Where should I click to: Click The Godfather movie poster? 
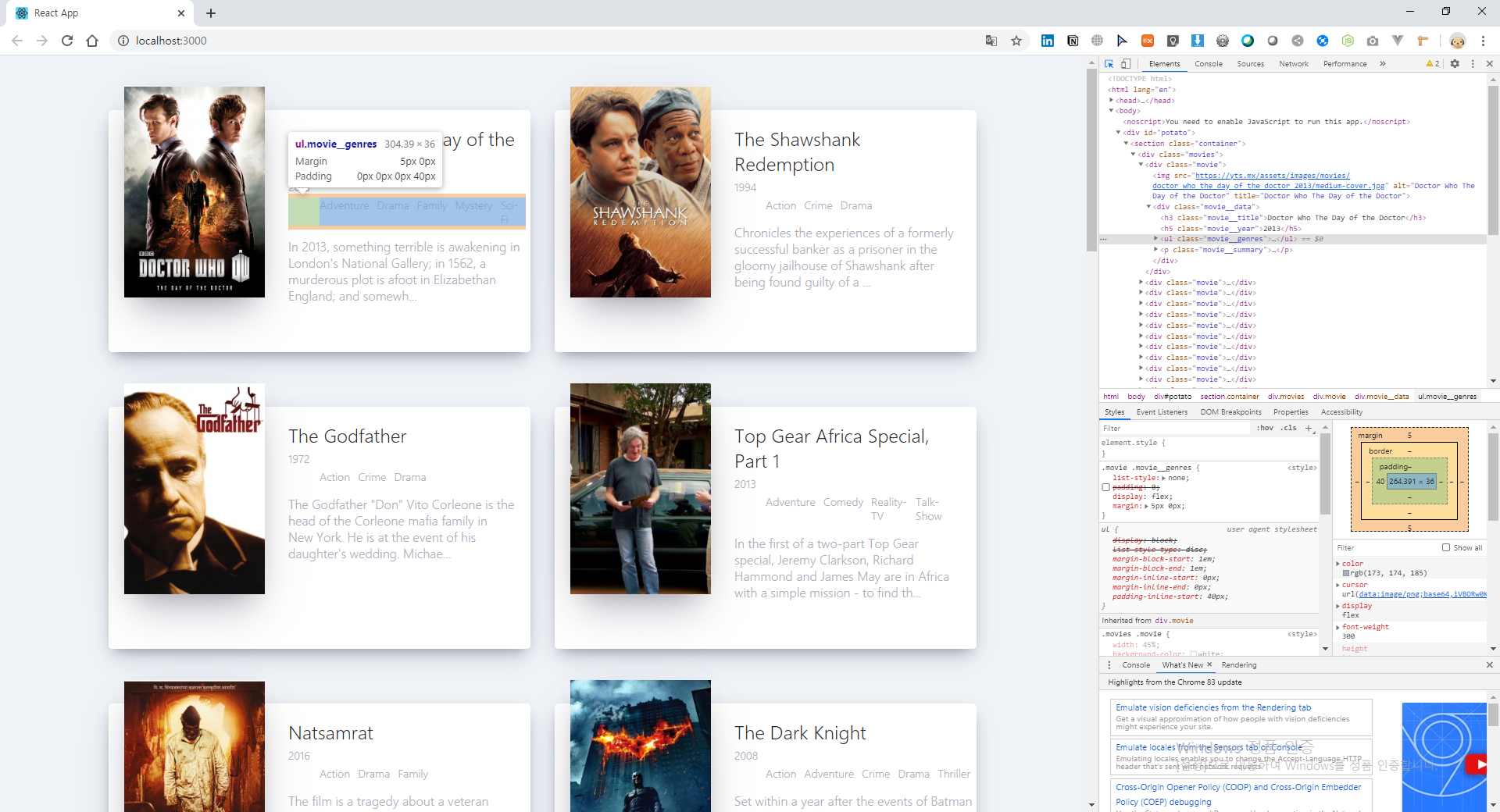coord(195,489)
